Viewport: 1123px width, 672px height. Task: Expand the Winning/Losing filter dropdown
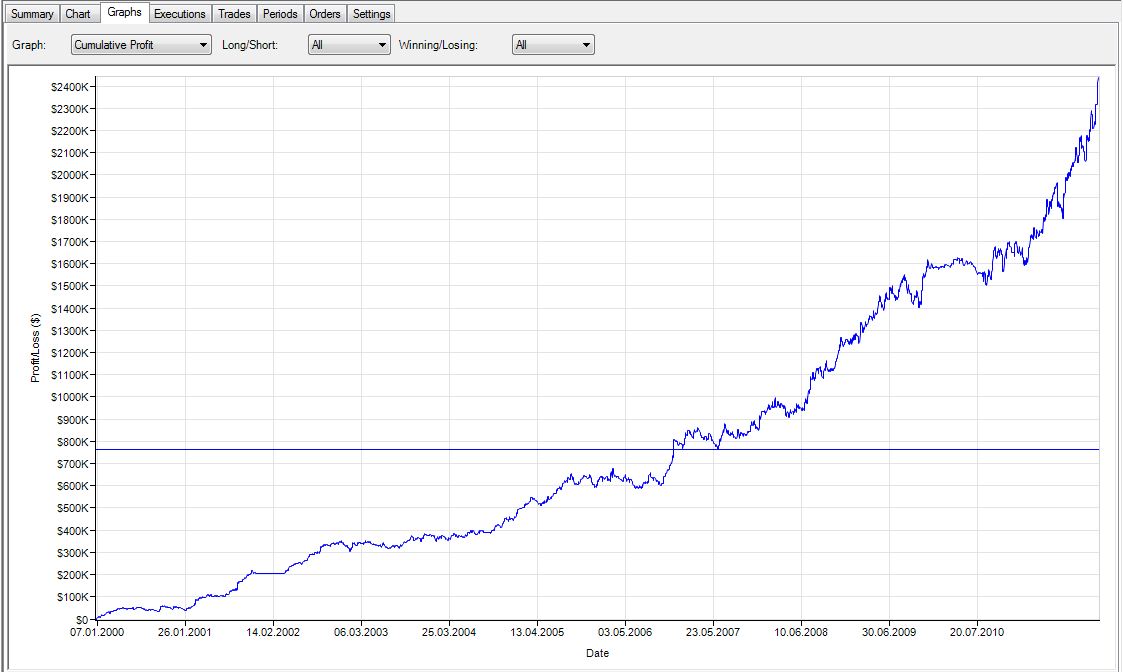coord(553,45)
